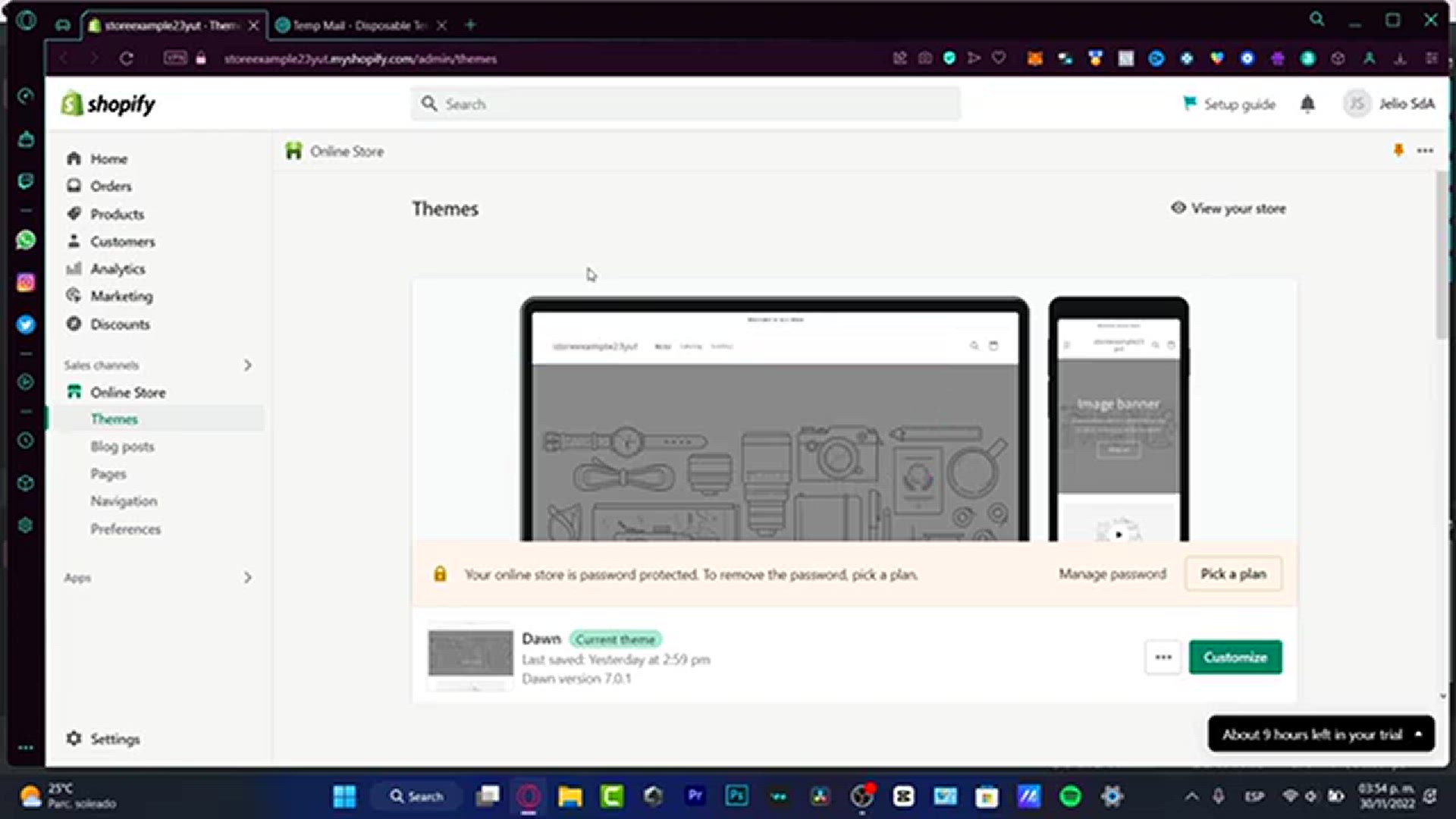The image size is (1456, 819).
Task: Open the Setup guide
Action: (x=1228, y=104)
